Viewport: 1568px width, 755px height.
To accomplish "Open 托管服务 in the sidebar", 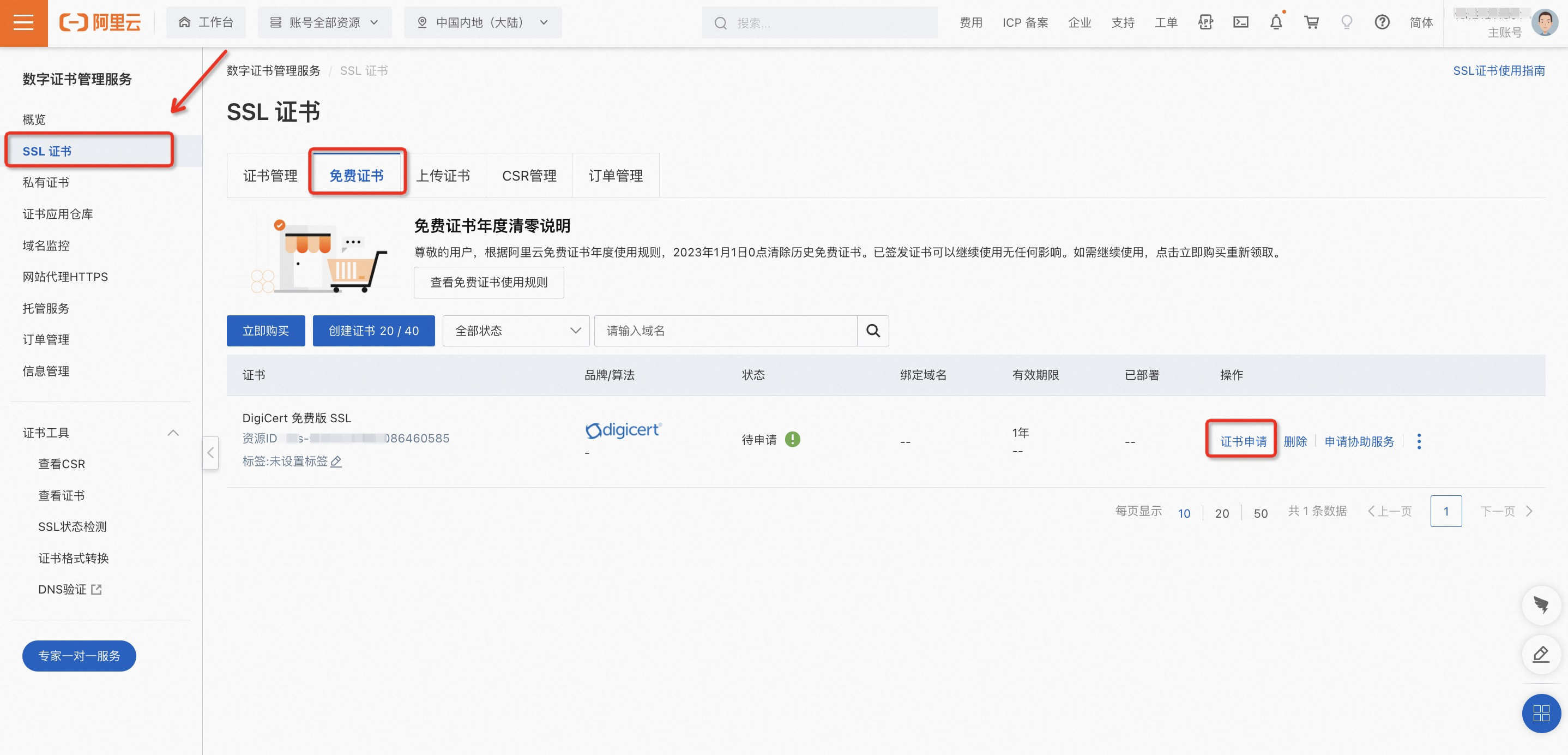I will click(x=46, y=308).
